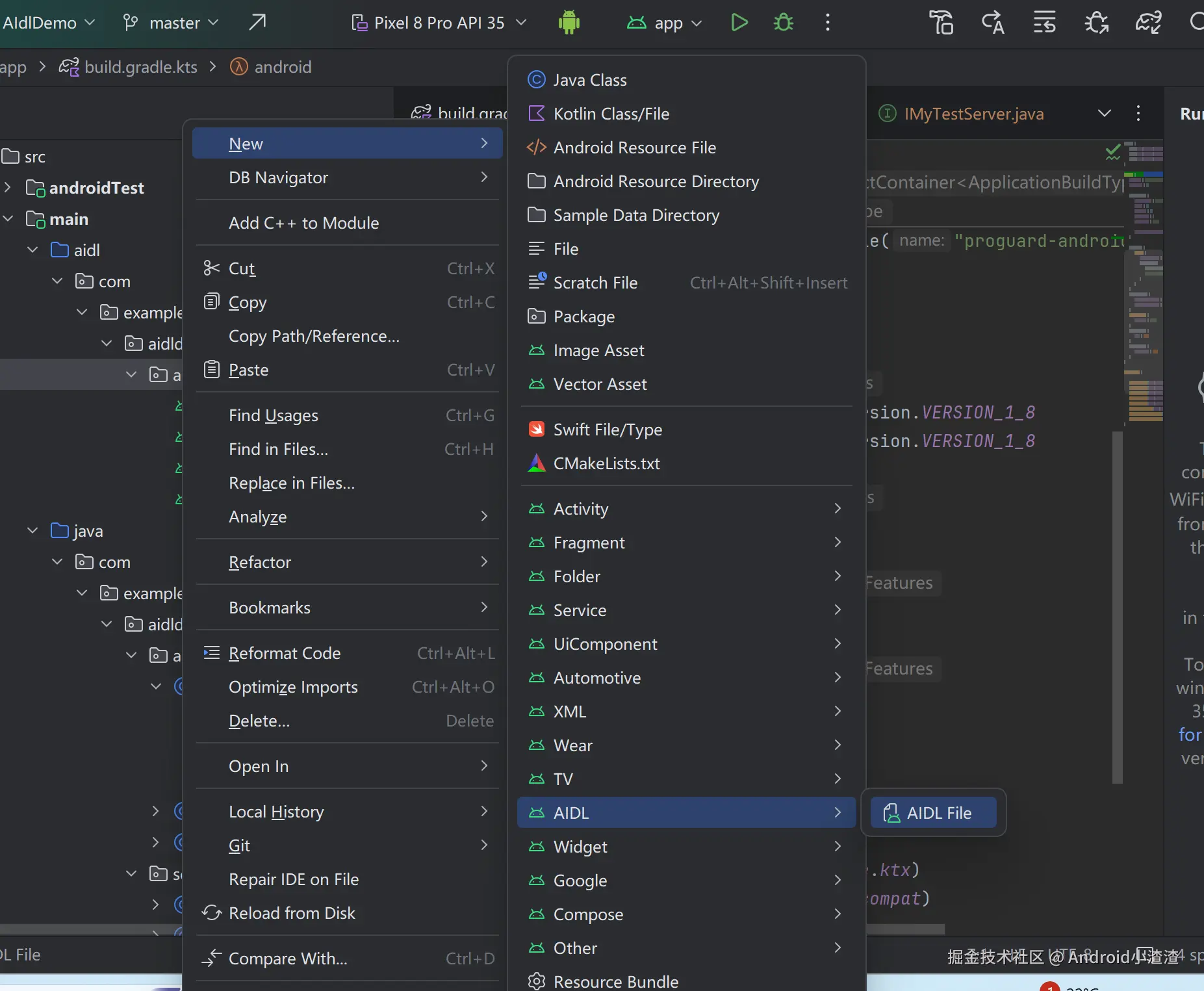The image size is (1204, 991).
Task: Open the Bookmarks submenu
Action: [348, 608]
